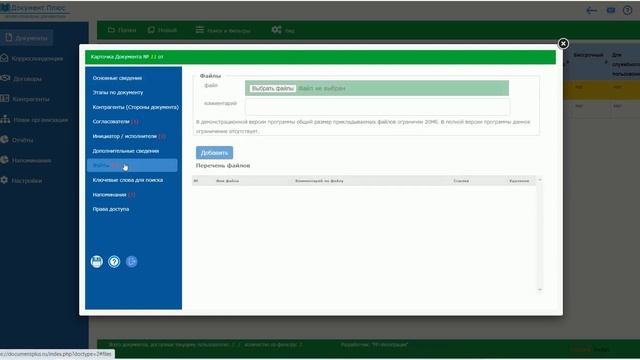Click the Выбрать файлы button
This screenshot has width=640, height=360.
(x=273, y=88)
